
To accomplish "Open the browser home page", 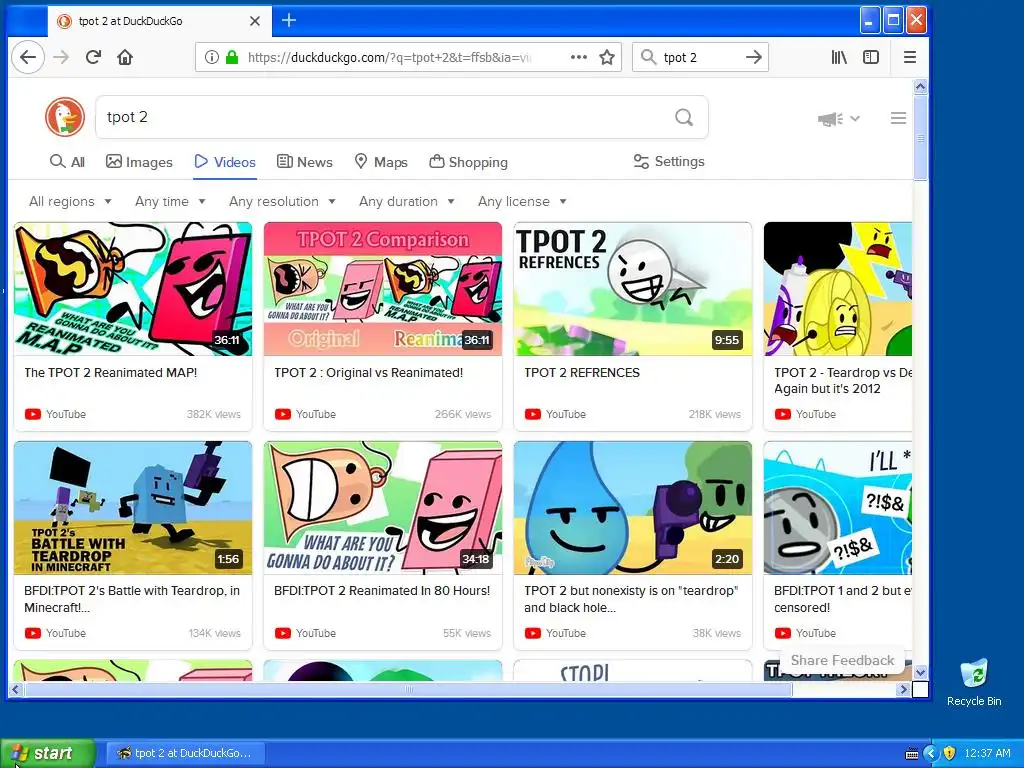I will click(x=125, y=57).
